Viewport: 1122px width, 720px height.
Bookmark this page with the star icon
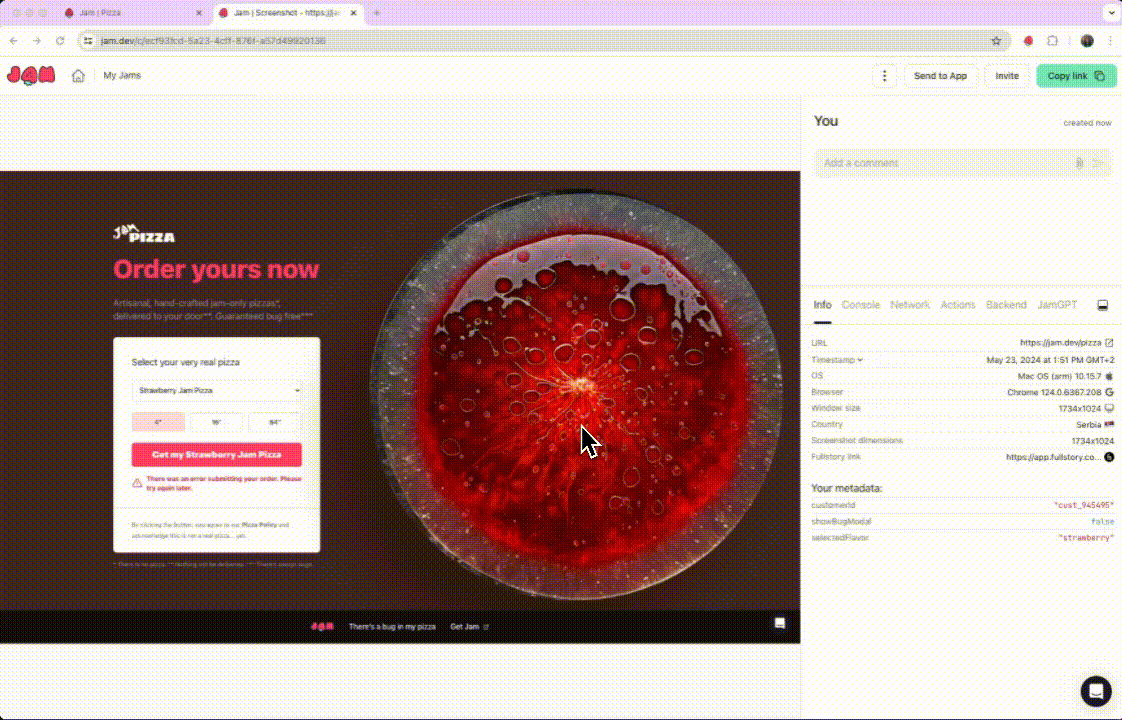click(x=996, y=41)
